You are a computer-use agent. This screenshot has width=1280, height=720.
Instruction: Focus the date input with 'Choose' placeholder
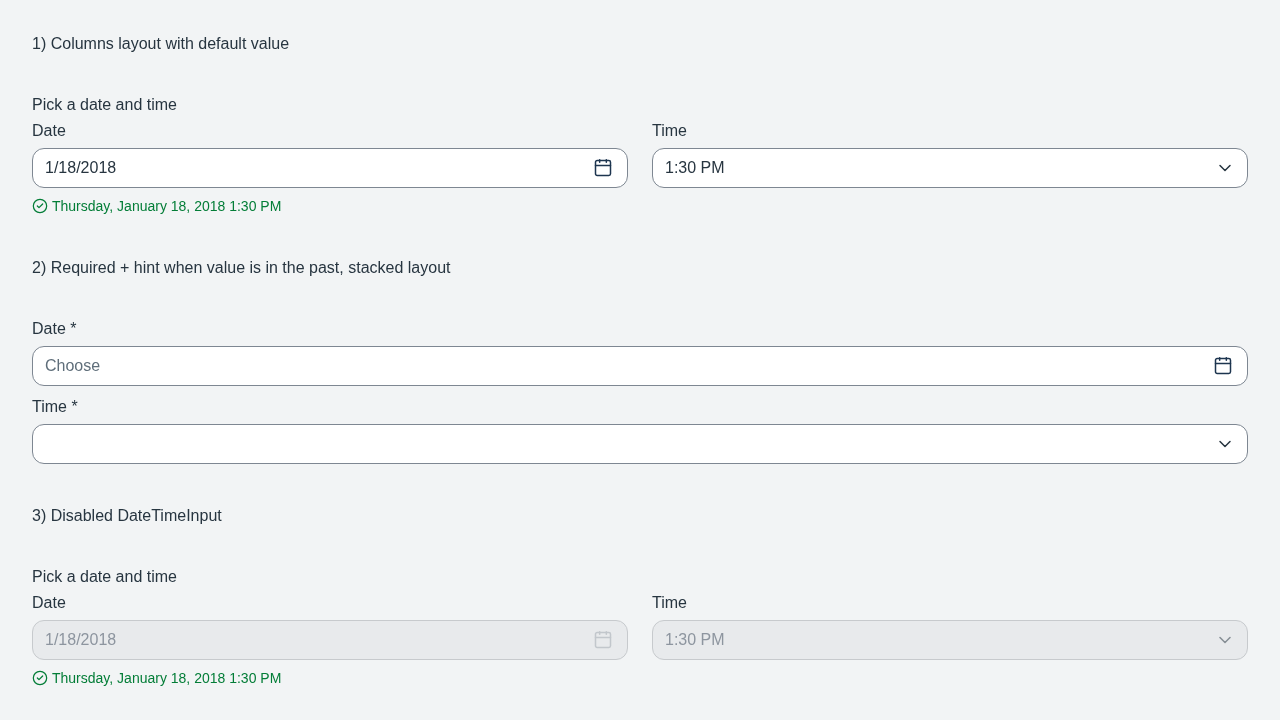pyautogui.click(x=640, y=366)
